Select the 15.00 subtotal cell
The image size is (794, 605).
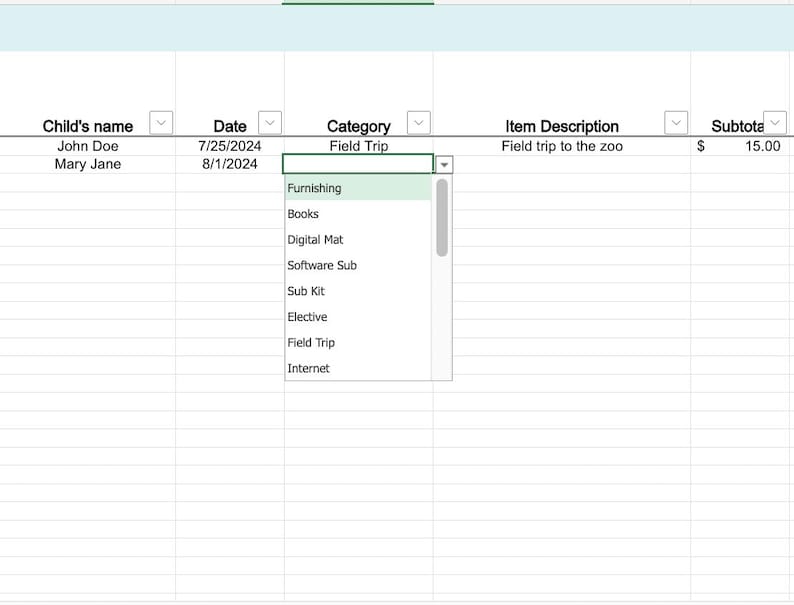(742, 146)
